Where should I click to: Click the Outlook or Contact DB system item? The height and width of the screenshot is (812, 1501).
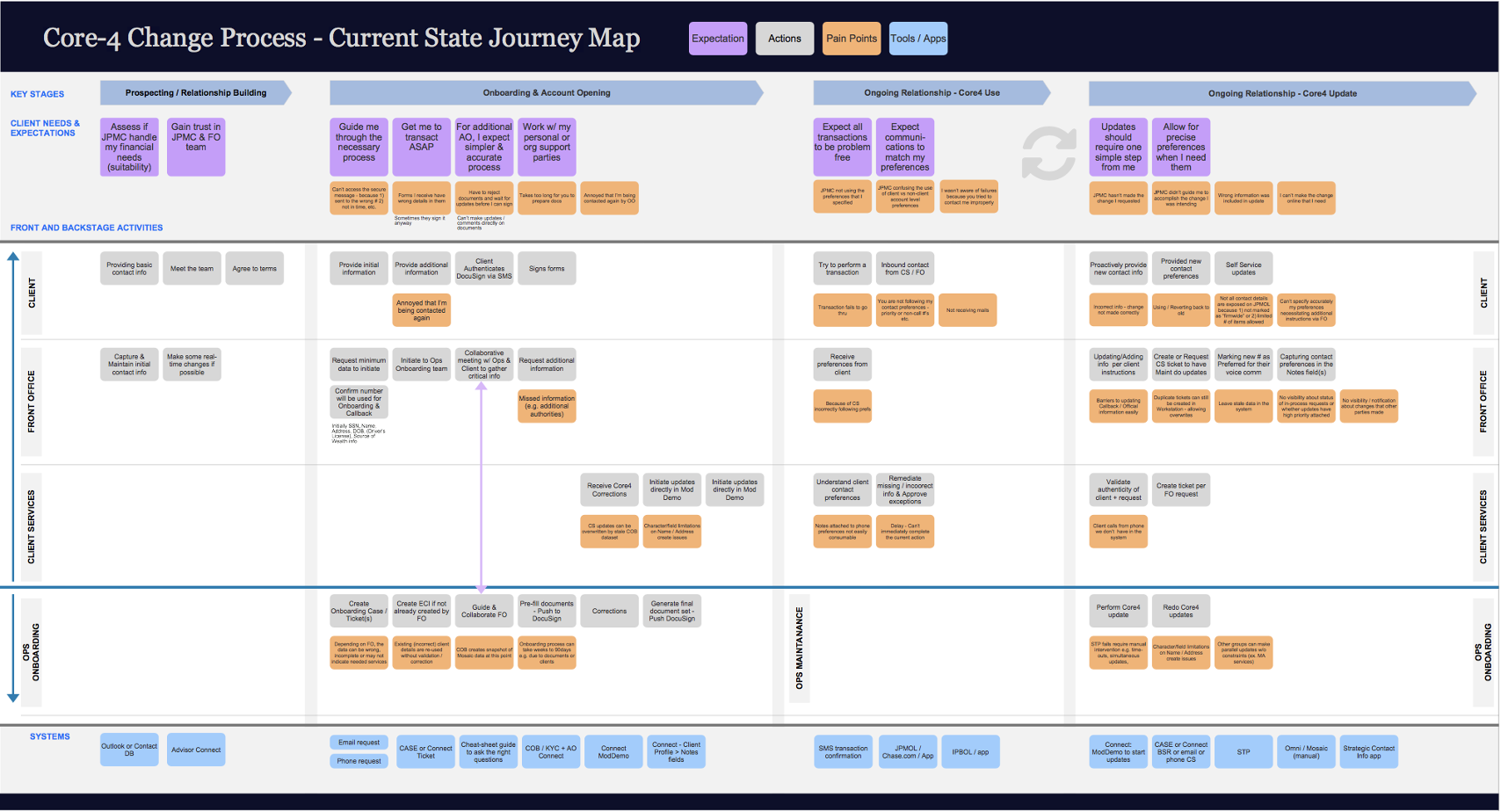point(128,750)
